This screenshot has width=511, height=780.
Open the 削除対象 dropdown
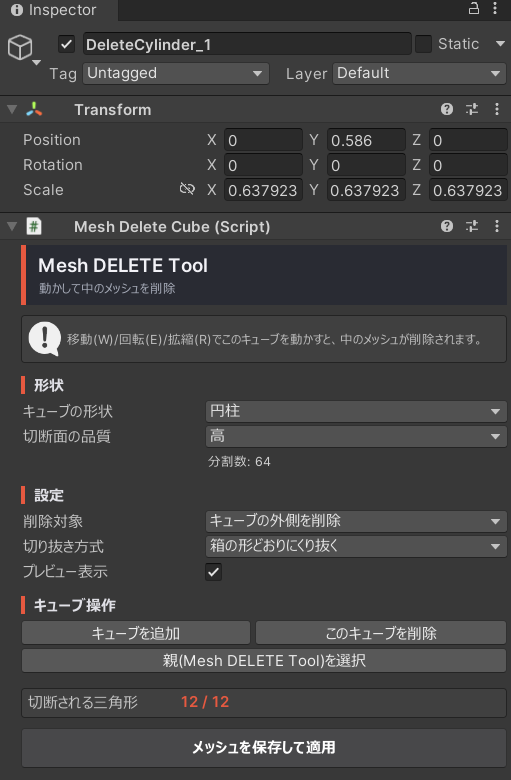pos(356,521)
